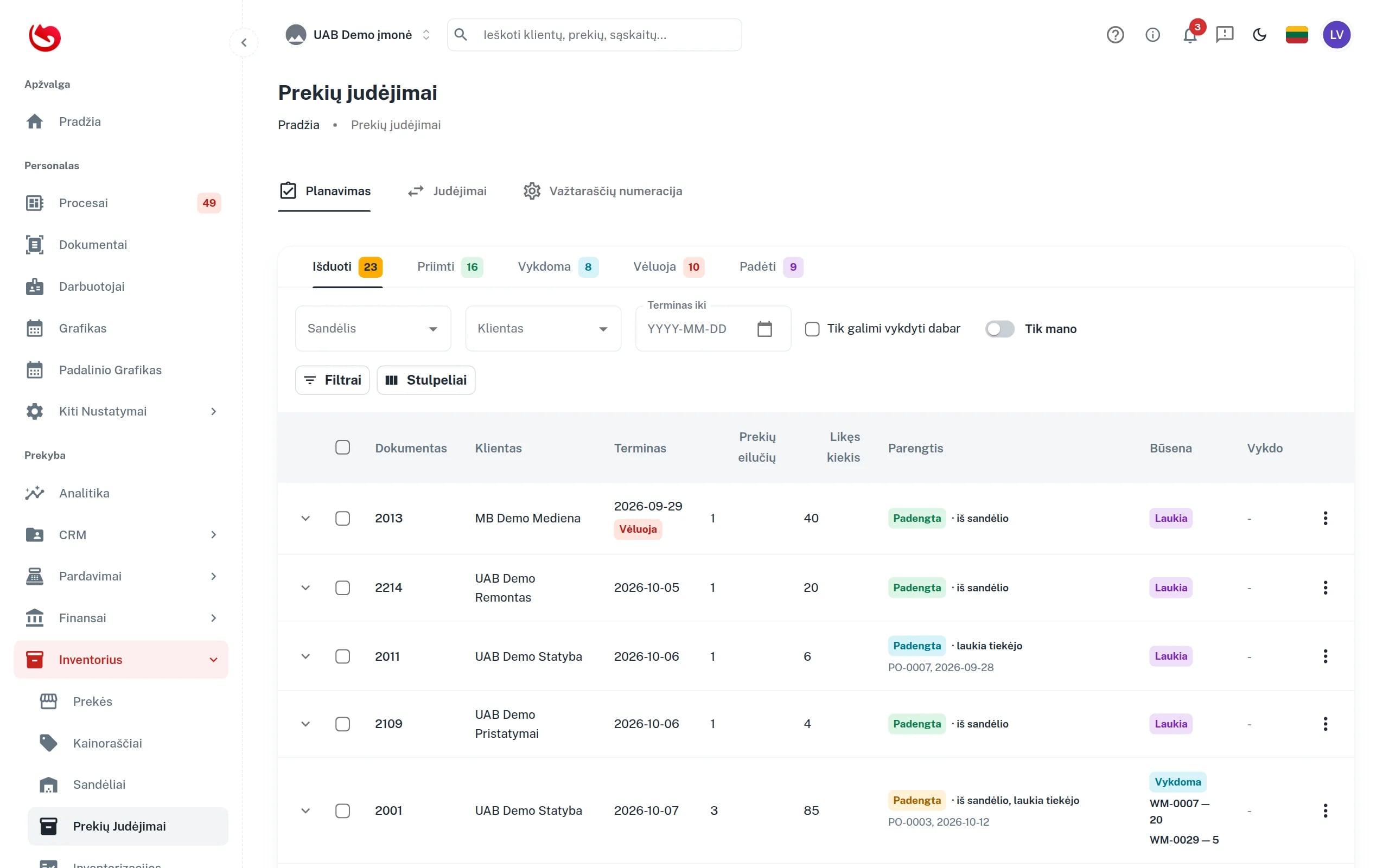1389x868 pixels.
Task: Switch to dark mode moon icon
Action: 1259,35
